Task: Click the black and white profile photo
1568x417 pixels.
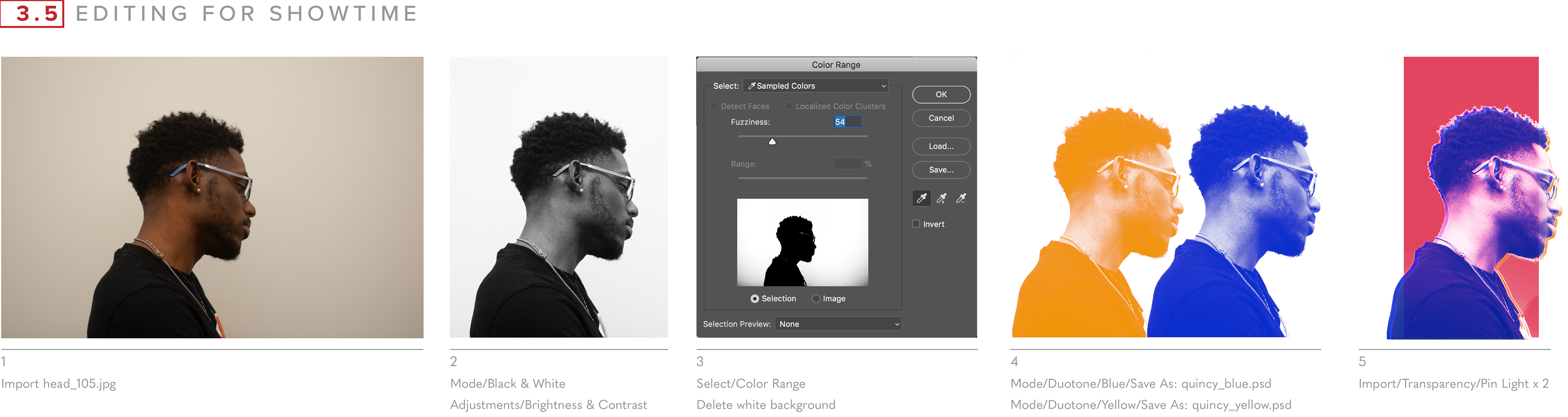Action: coord(559,197)
